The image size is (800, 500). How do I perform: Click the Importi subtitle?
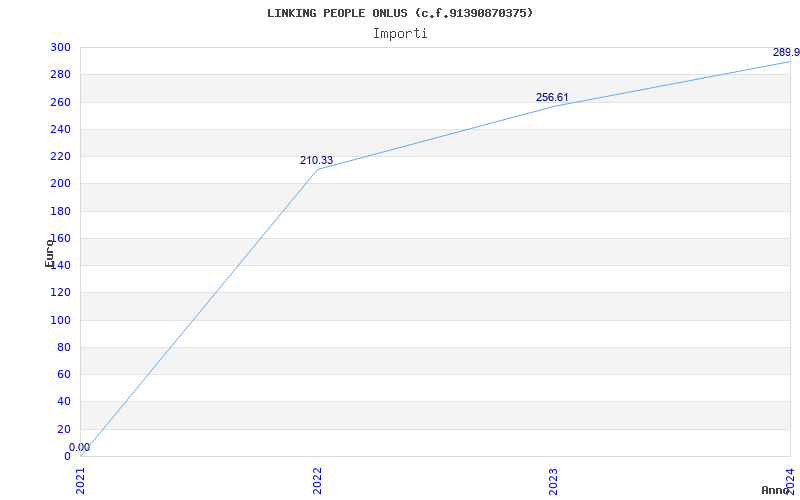click(400, 34)
